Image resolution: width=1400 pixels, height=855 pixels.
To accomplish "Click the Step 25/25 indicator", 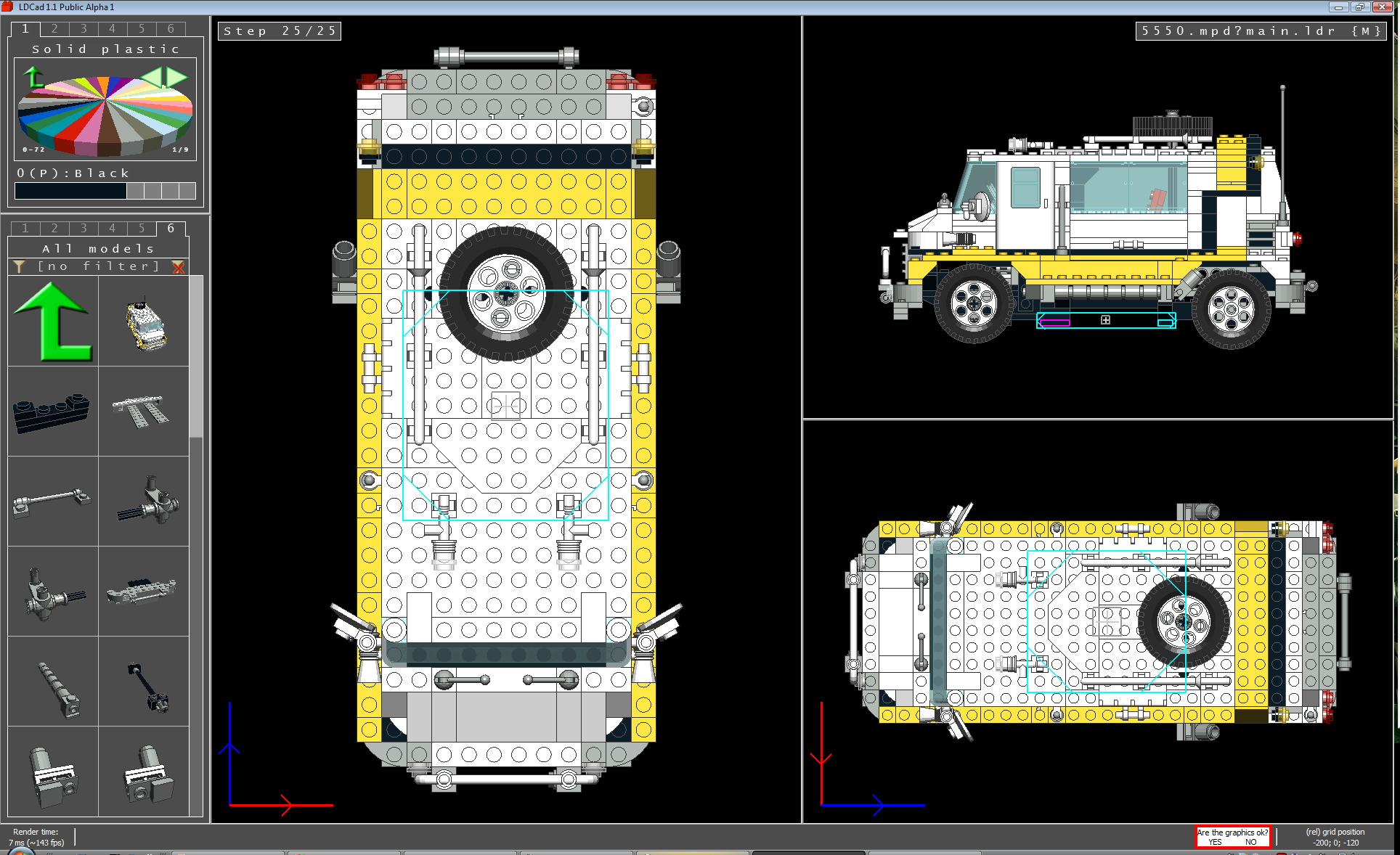I will (x=280, y=30).
